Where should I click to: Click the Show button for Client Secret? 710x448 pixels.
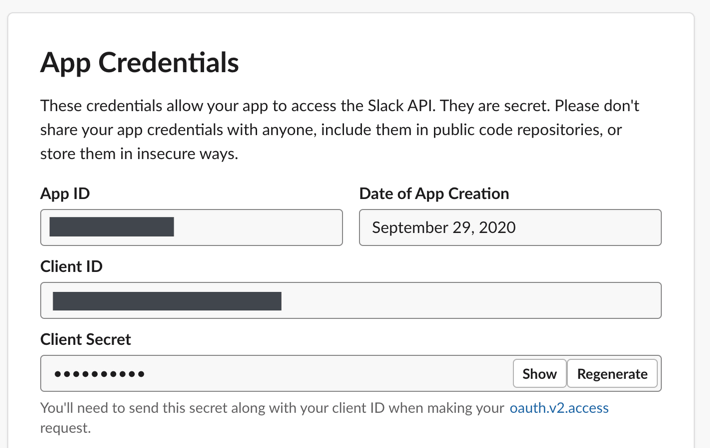click(x=539, y=374)
